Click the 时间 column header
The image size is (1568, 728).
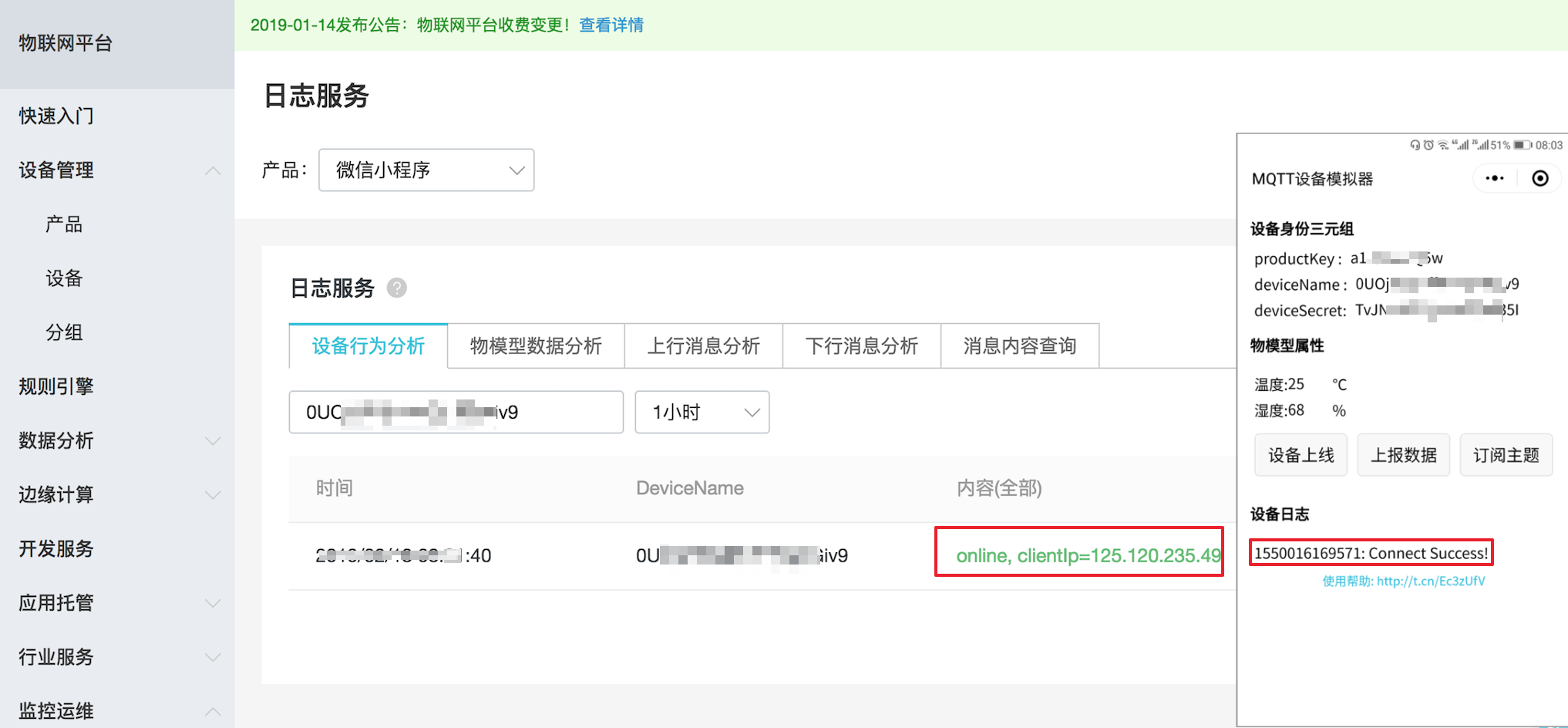click(x=335, y=488)
